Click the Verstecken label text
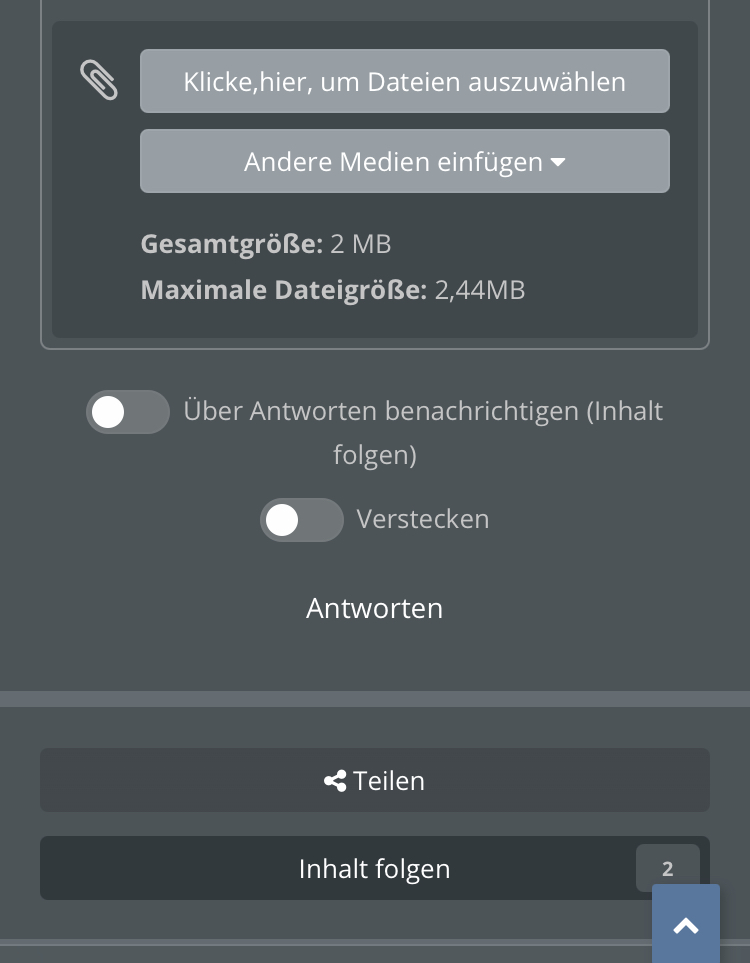Viewport: 750px width, 963px height. point(423,520)
